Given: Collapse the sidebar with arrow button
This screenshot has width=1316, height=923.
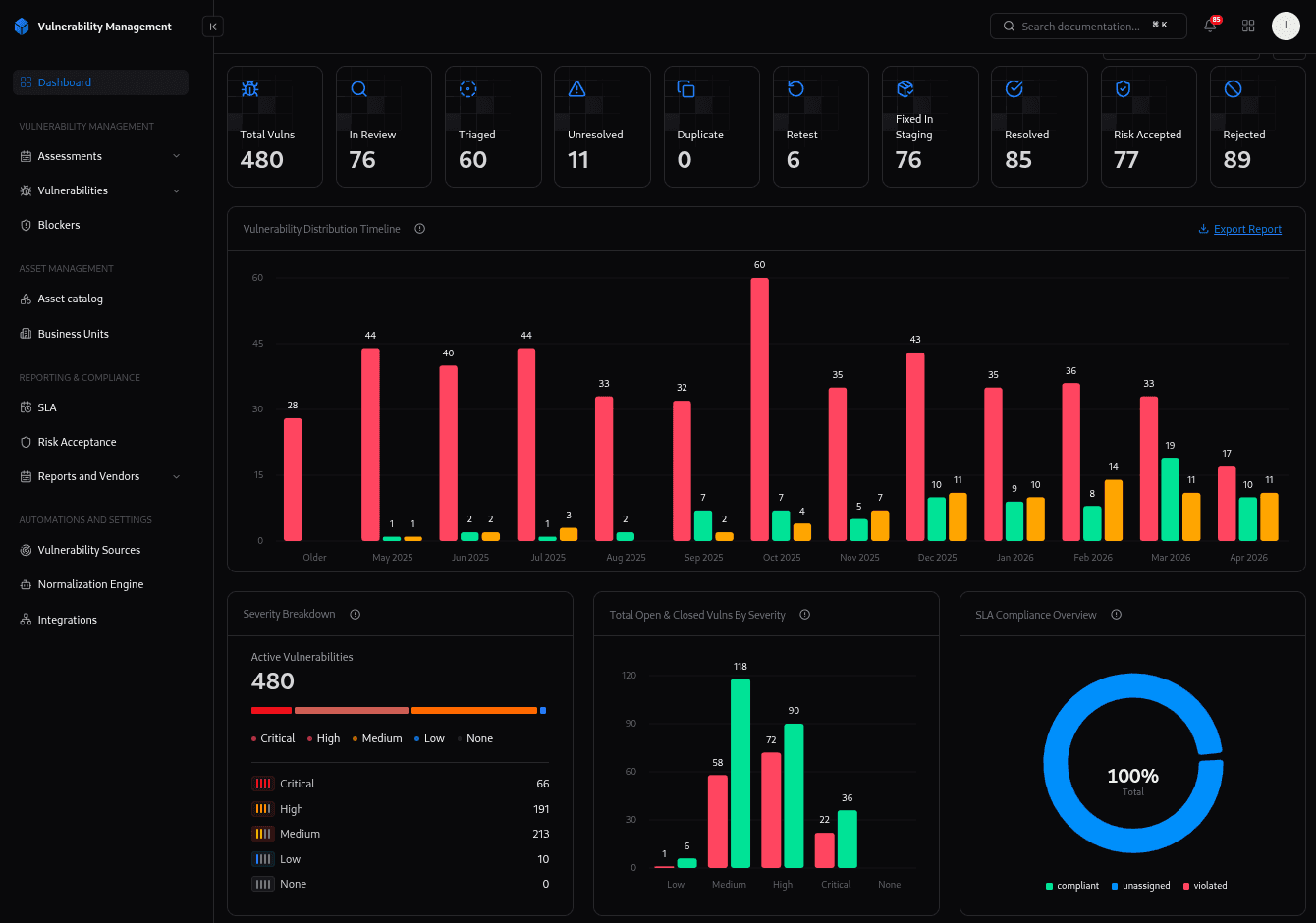Looking at the screenshot, I should coord(213,27).
